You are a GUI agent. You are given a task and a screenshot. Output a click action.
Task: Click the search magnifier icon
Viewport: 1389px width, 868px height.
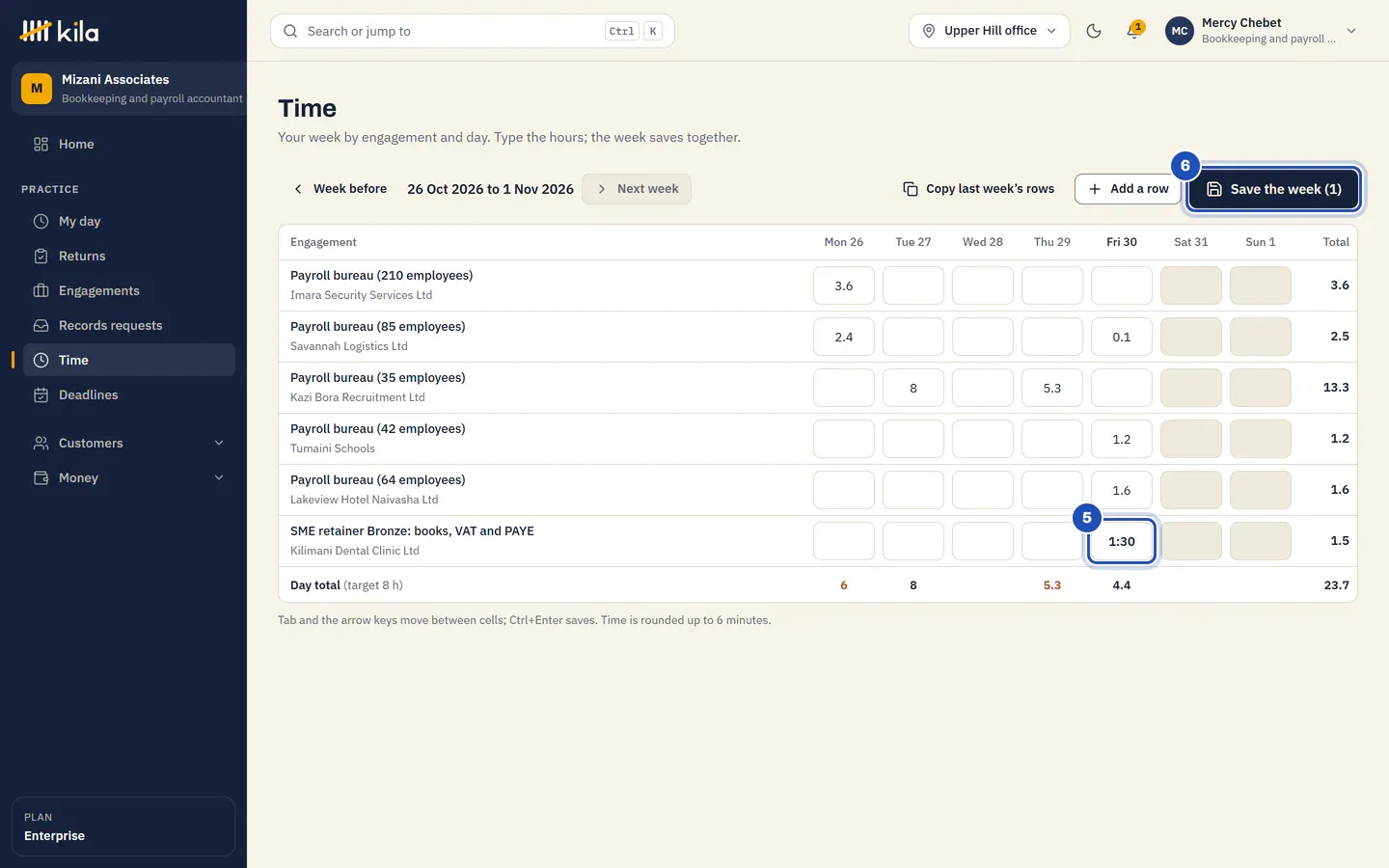click(x=290, y=31)
